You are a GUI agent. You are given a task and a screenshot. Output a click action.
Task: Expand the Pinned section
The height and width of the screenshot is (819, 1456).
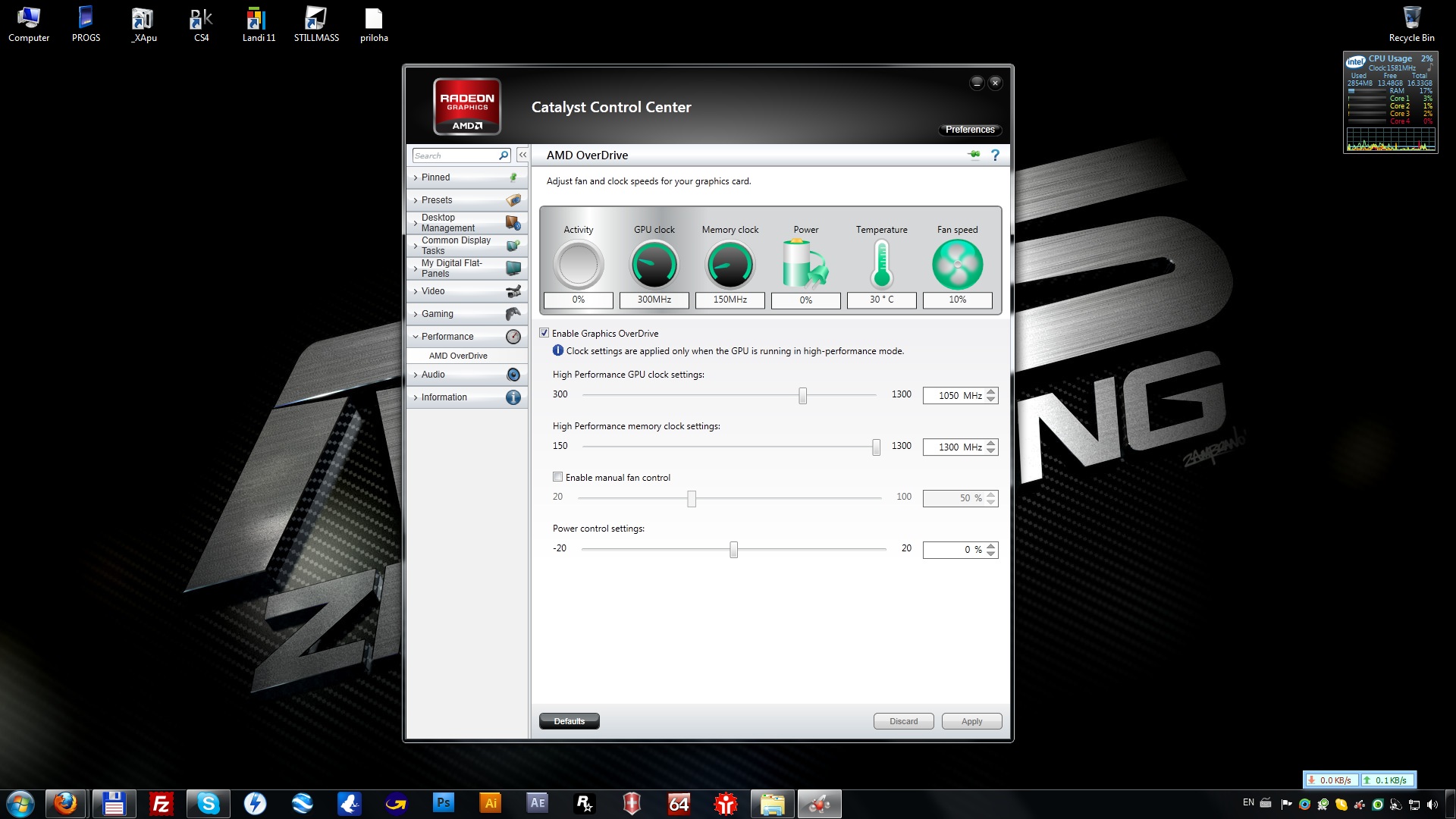[x=467, y=177]
